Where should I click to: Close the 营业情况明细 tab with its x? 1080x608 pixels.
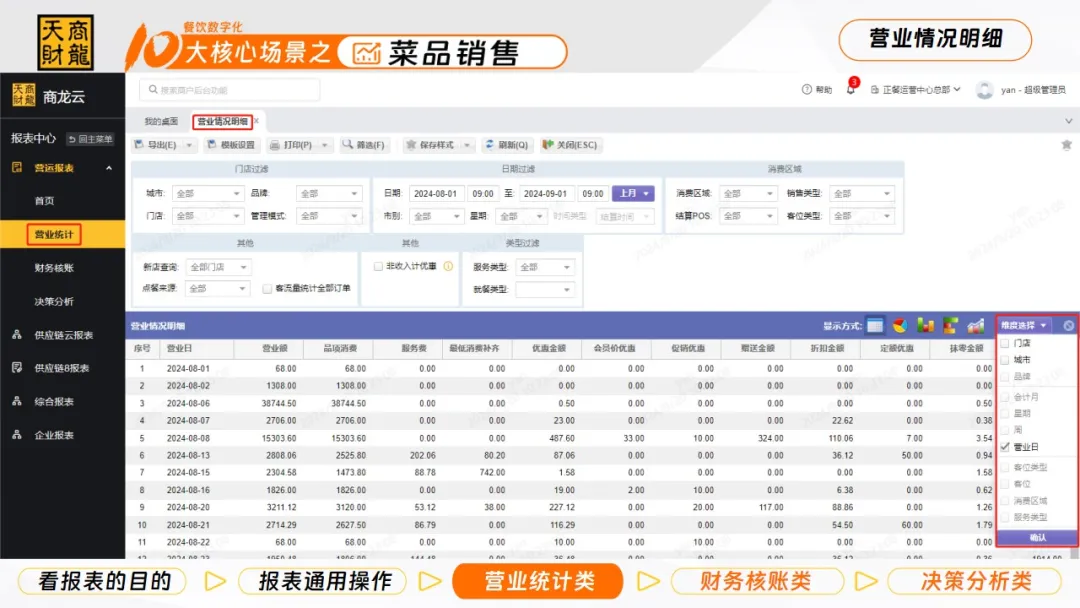[x=256, y=121]
